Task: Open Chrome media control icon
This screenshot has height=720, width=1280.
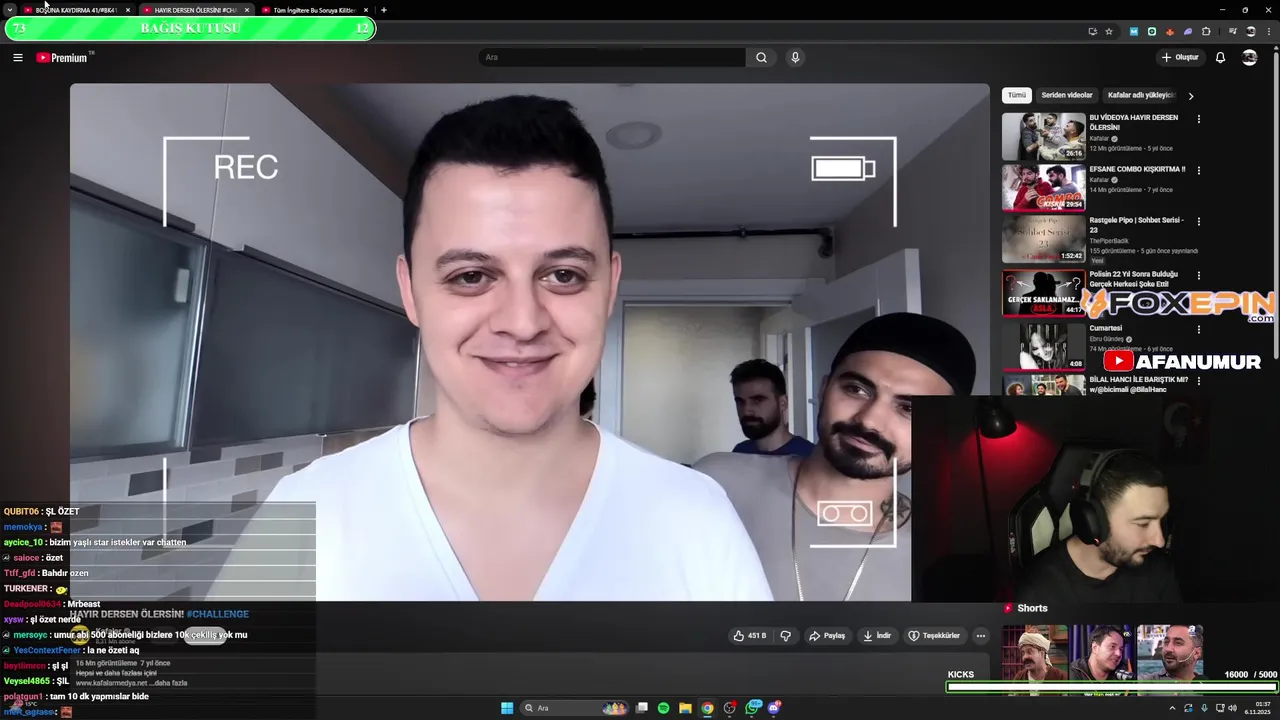Action: tap(1233, 32)
